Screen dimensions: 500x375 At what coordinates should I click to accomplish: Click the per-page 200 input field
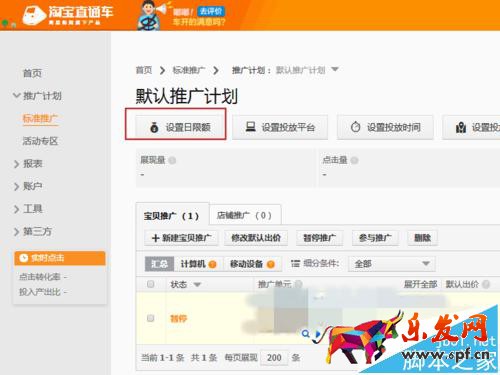click(x=274, y=358)
